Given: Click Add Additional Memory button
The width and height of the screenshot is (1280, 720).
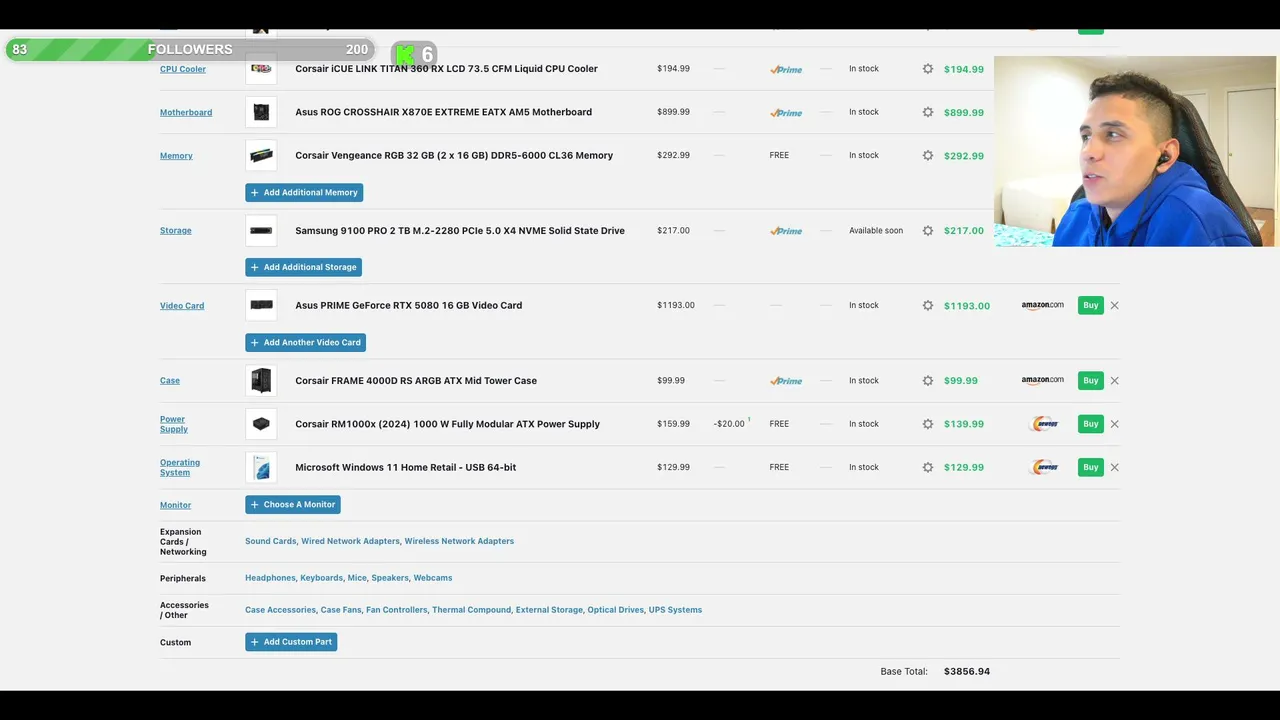Looking at the screenshot, I should click(304, 192).
